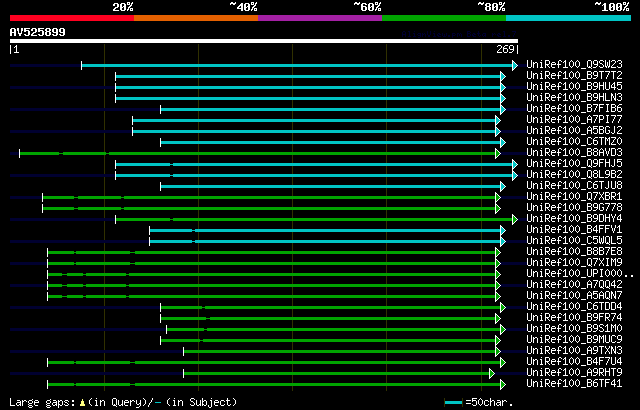Choose the UniRef100_B9DHY4 hit name

pos(574,219)
